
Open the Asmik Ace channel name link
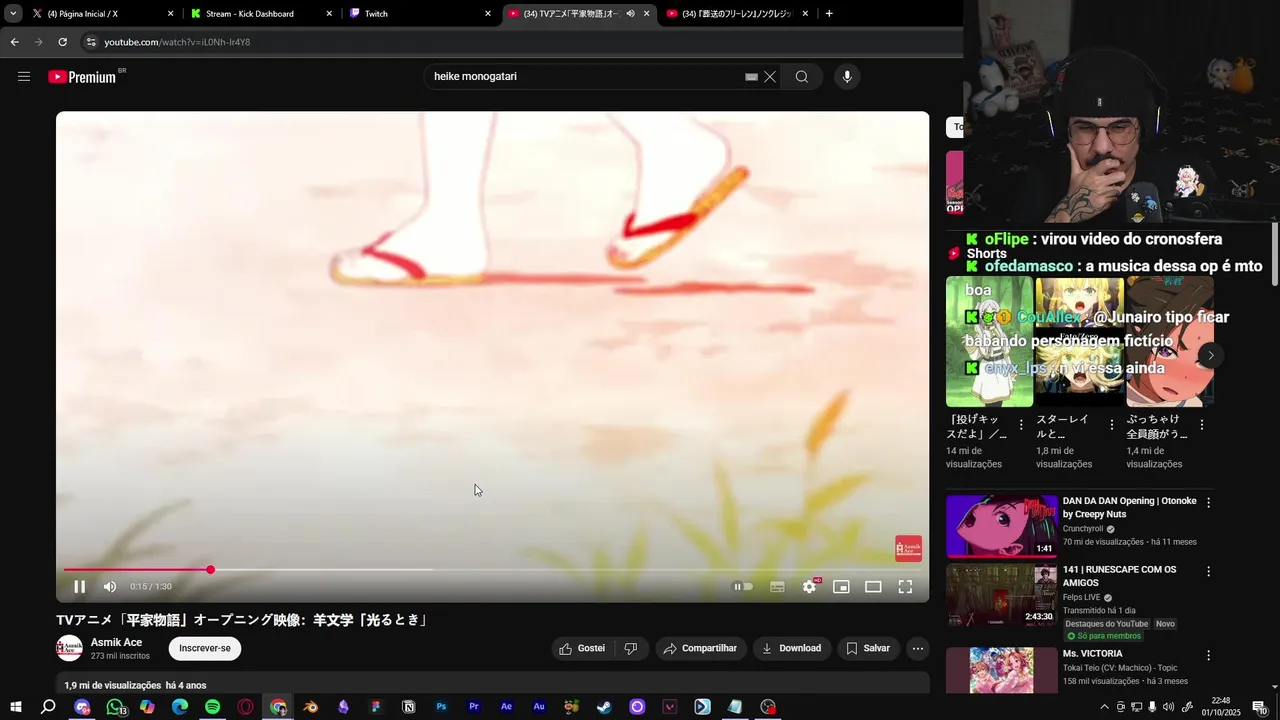116,642
